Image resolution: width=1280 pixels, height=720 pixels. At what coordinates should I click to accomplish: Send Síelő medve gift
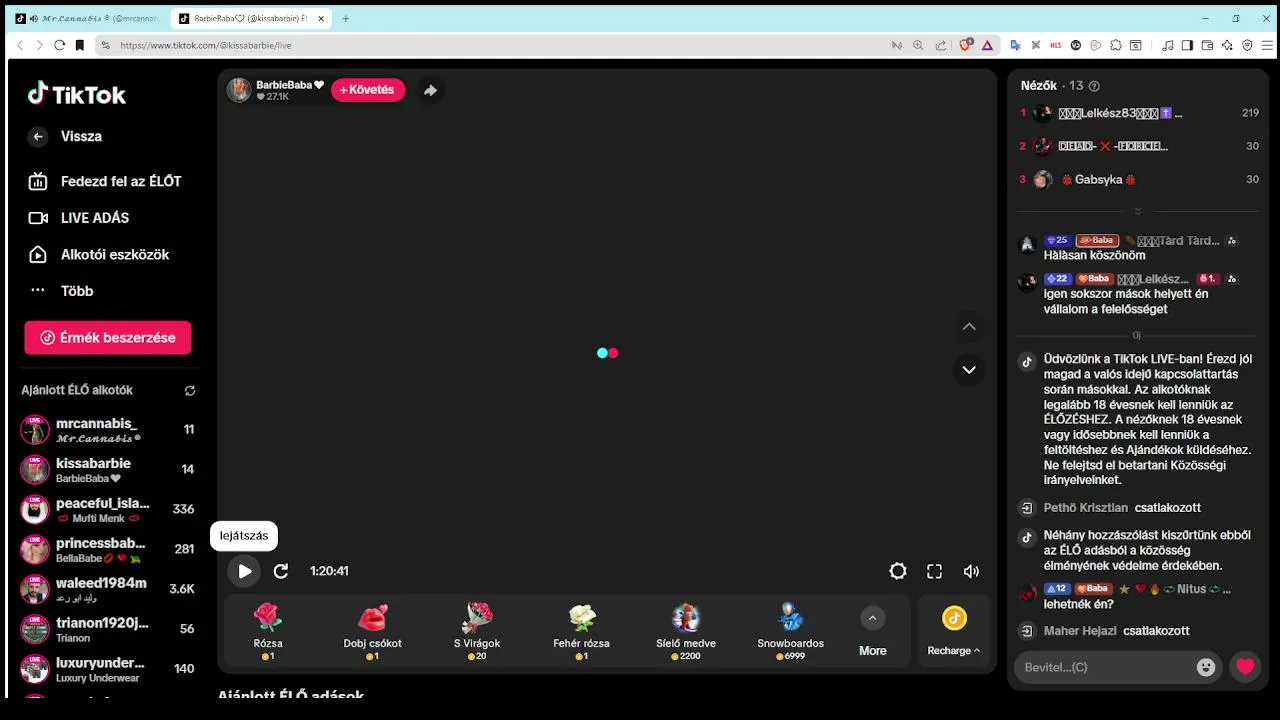pyautogui.click(x=685, y=630)
